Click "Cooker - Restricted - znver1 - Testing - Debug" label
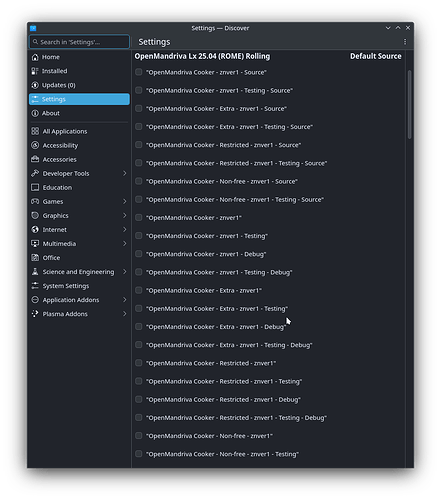The width and height of the screenshot is (441, 500). click(x=236, y=418)
